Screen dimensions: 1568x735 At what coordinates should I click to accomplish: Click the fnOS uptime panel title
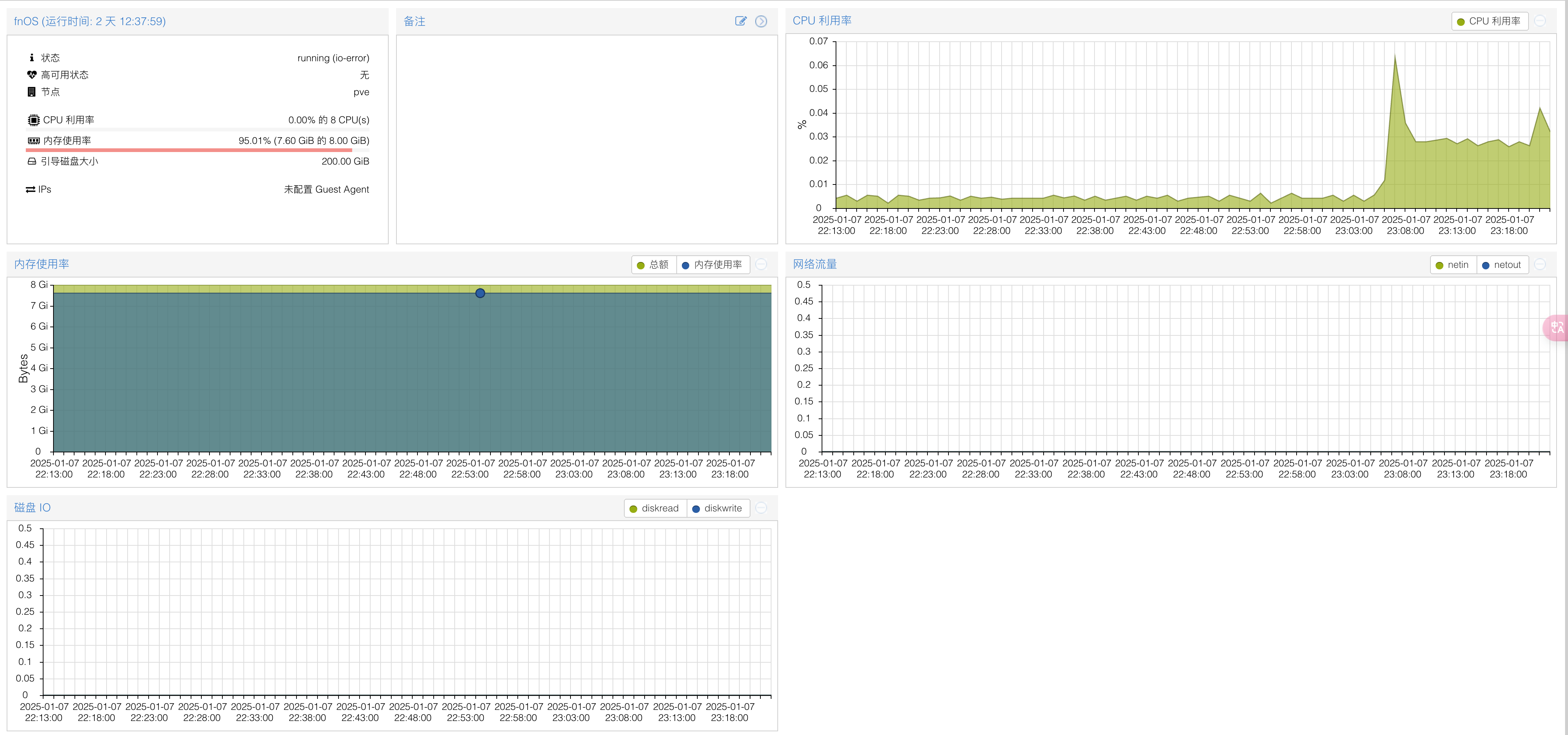coord(90,21)
